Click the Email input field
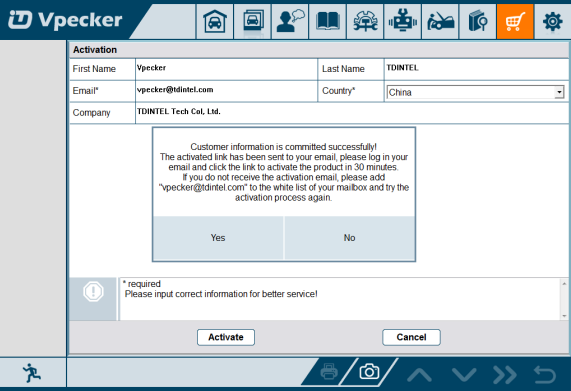The height and width of the screenshot is (391, 571). click(226, 91)
